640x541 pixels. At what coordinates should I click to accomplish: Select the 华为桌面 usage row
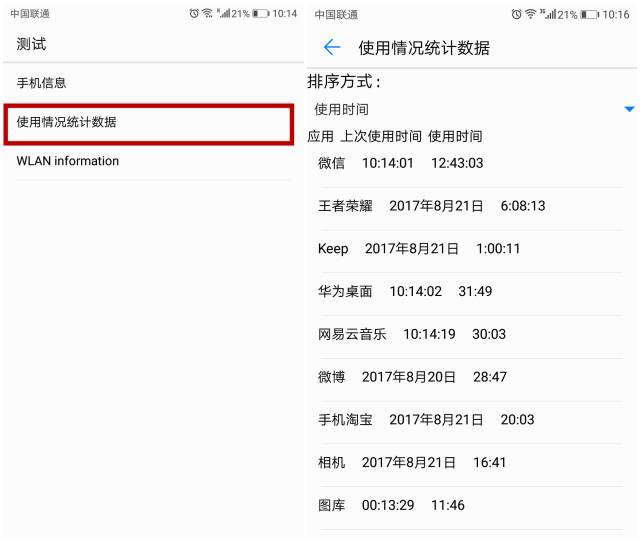(x=471, y=292)
